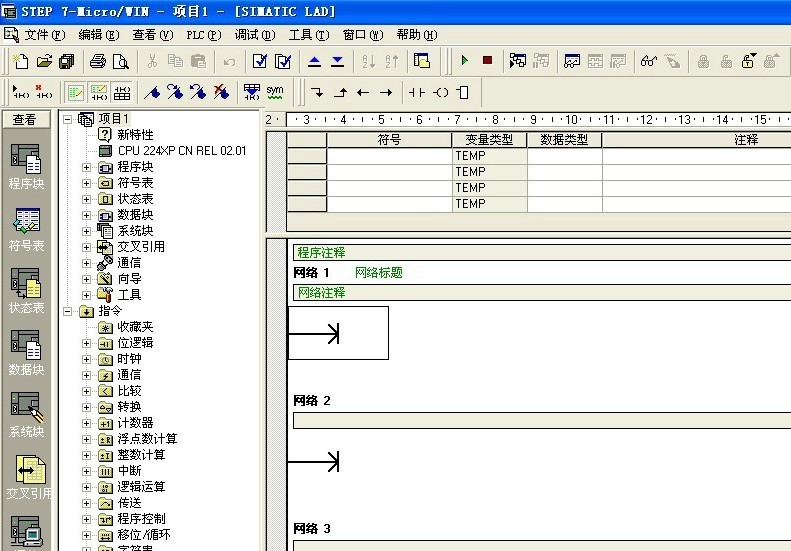Open the 文件(F) menu
791x551 pixels.
coord(44,35)
